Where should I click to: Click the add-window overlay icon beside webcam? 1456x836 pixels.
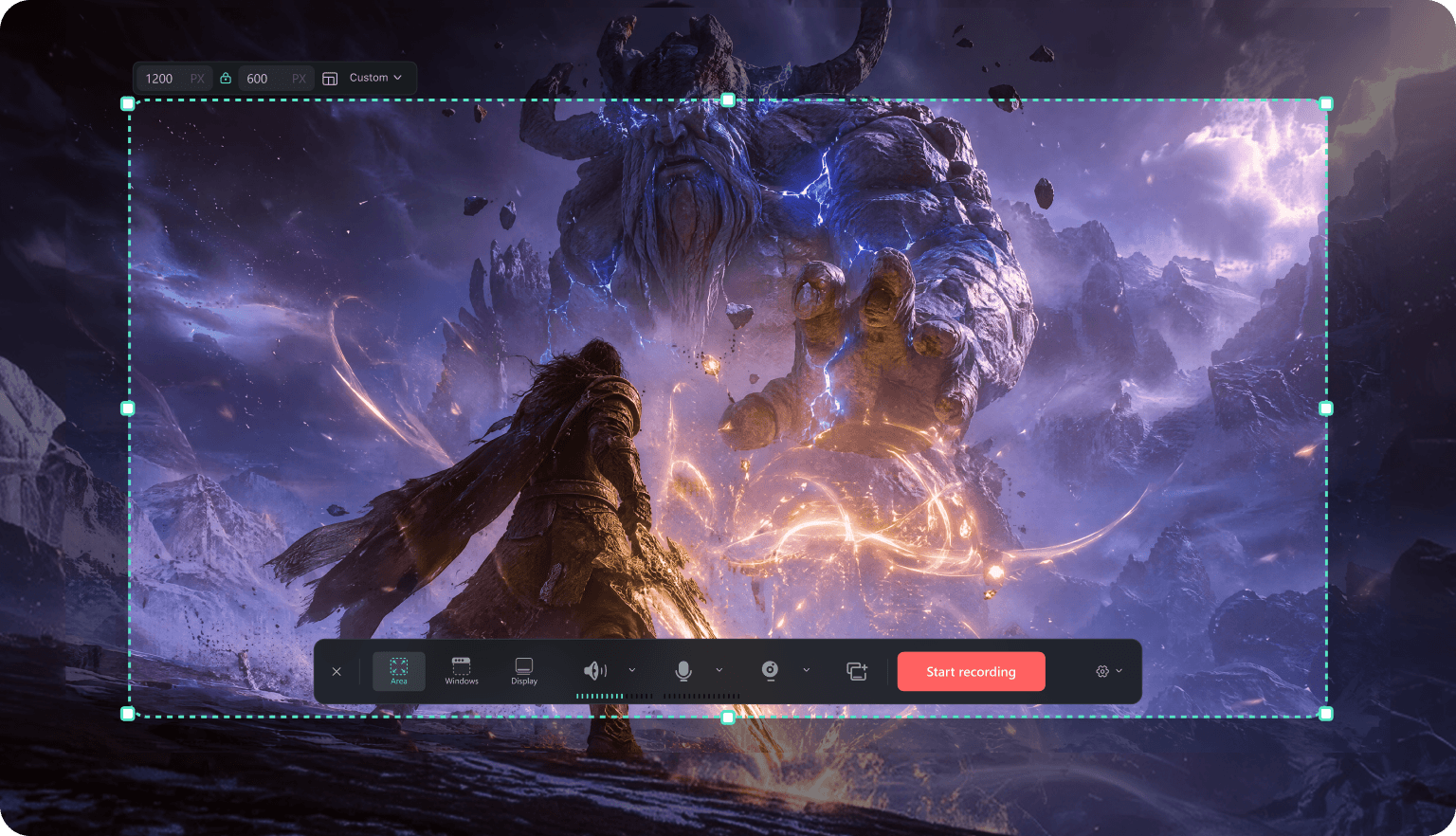(857, 671)
